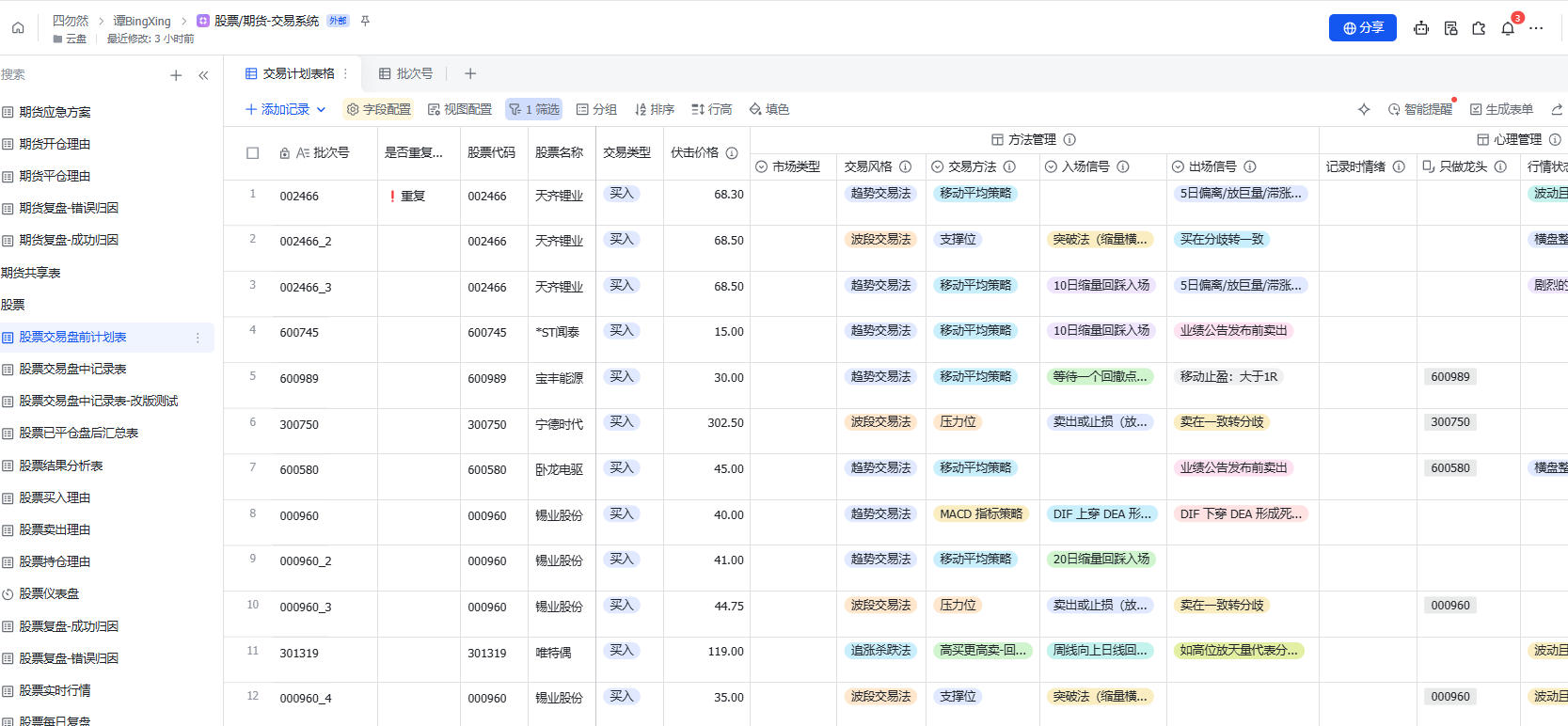The image size is (1568, 726).
Task: Collapse the sidebar with double-chevron icon
Action: tap(203, 75)
